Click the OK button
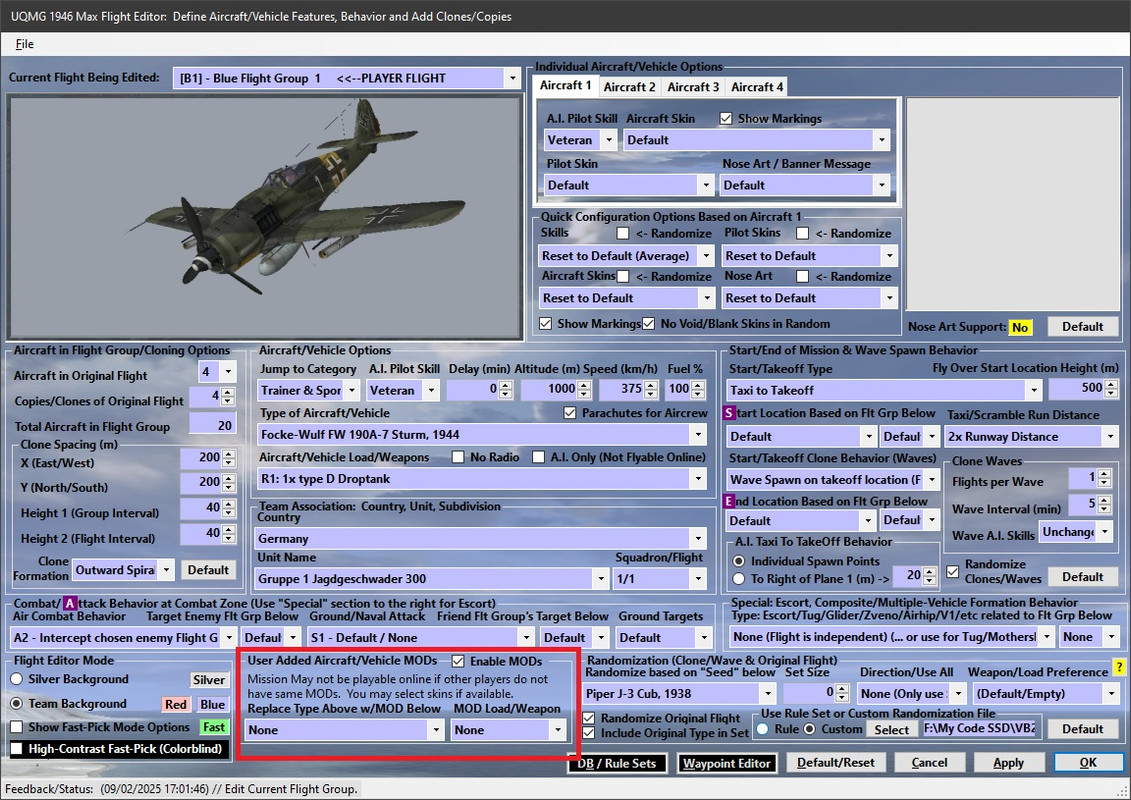1131x800 pixels. 1088,762
